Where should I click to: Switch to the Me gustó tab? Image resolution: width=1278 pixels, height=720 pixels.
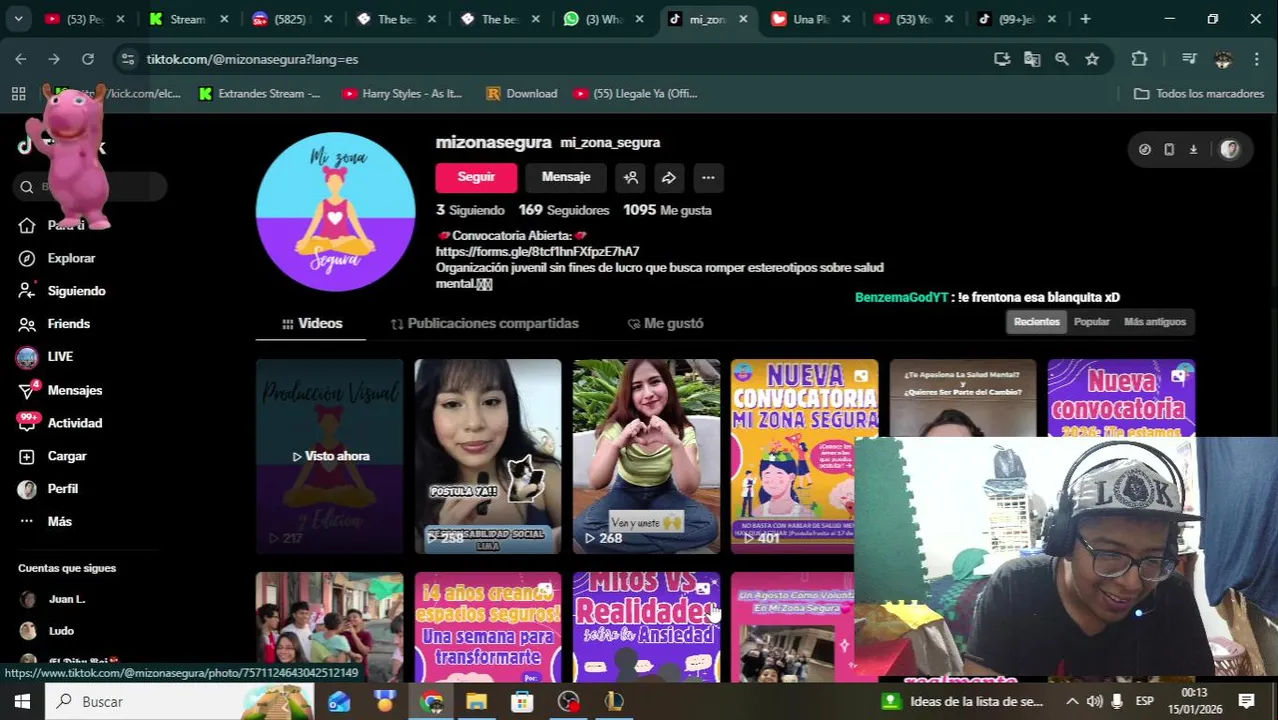[x=665, y=323]
